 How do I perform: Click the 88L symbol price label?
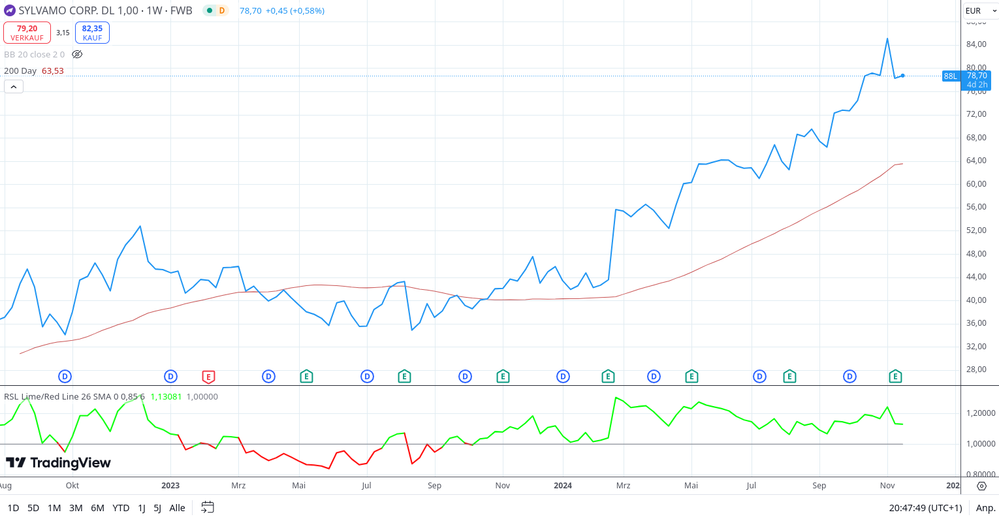(950, 76)
